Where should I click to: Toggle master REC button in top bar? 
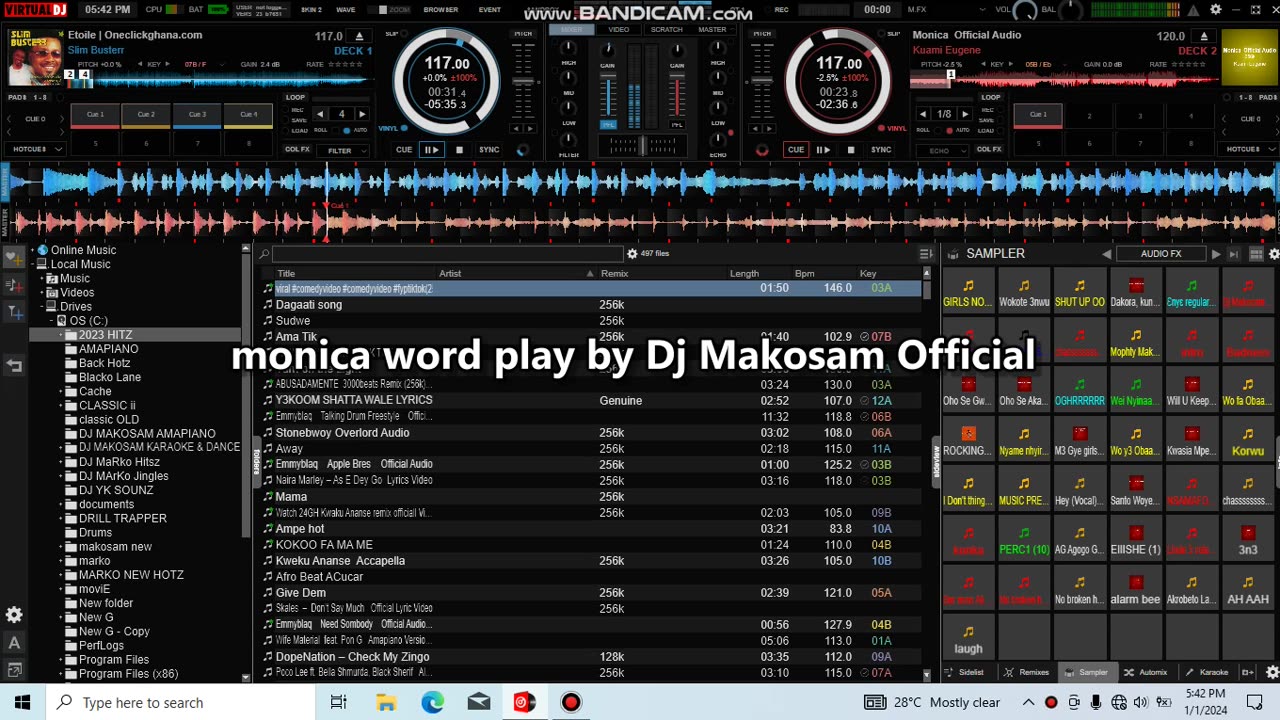click(x=781, y=9)
